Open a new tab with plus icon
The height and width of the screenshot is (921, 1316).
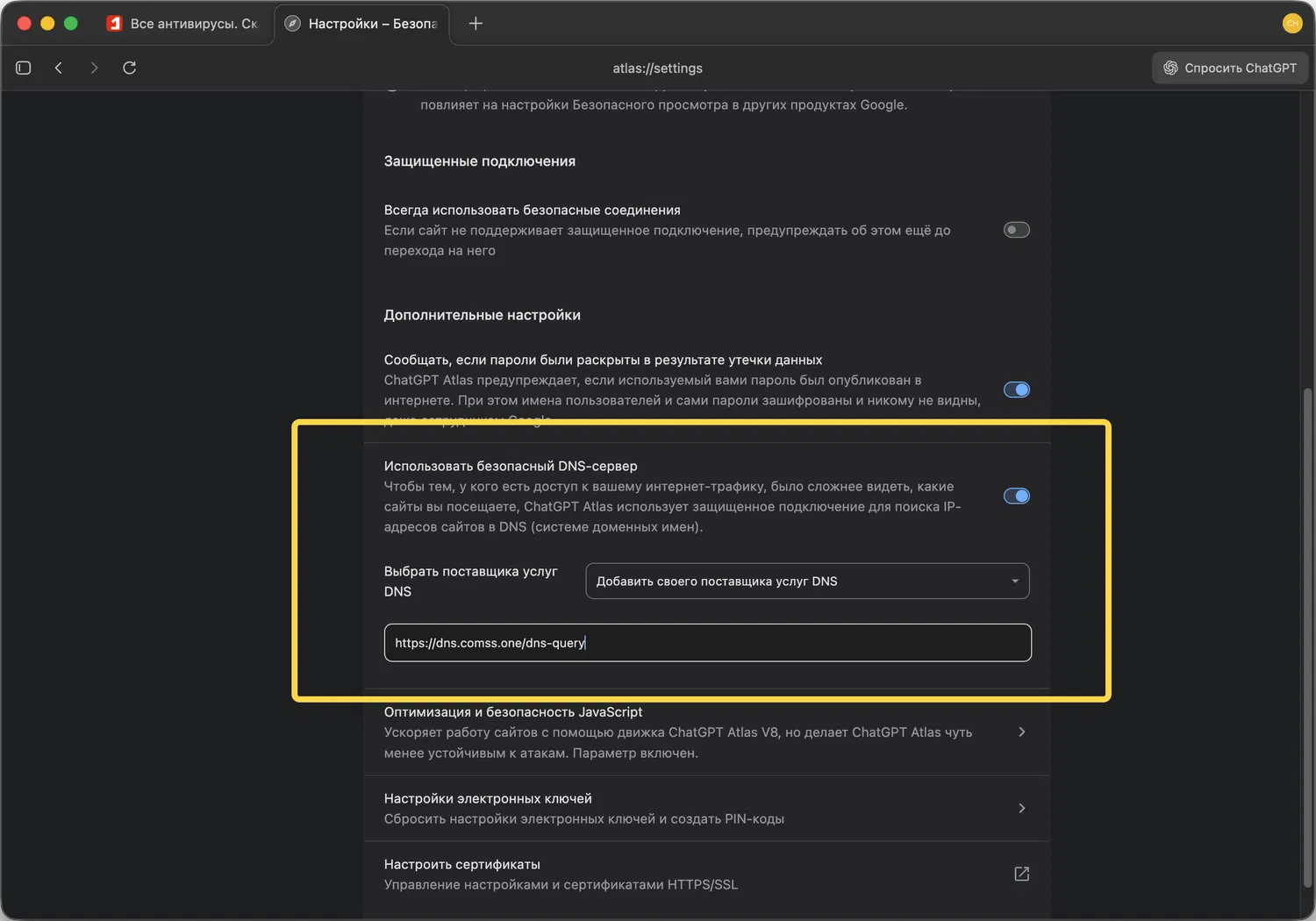(476, 24)
